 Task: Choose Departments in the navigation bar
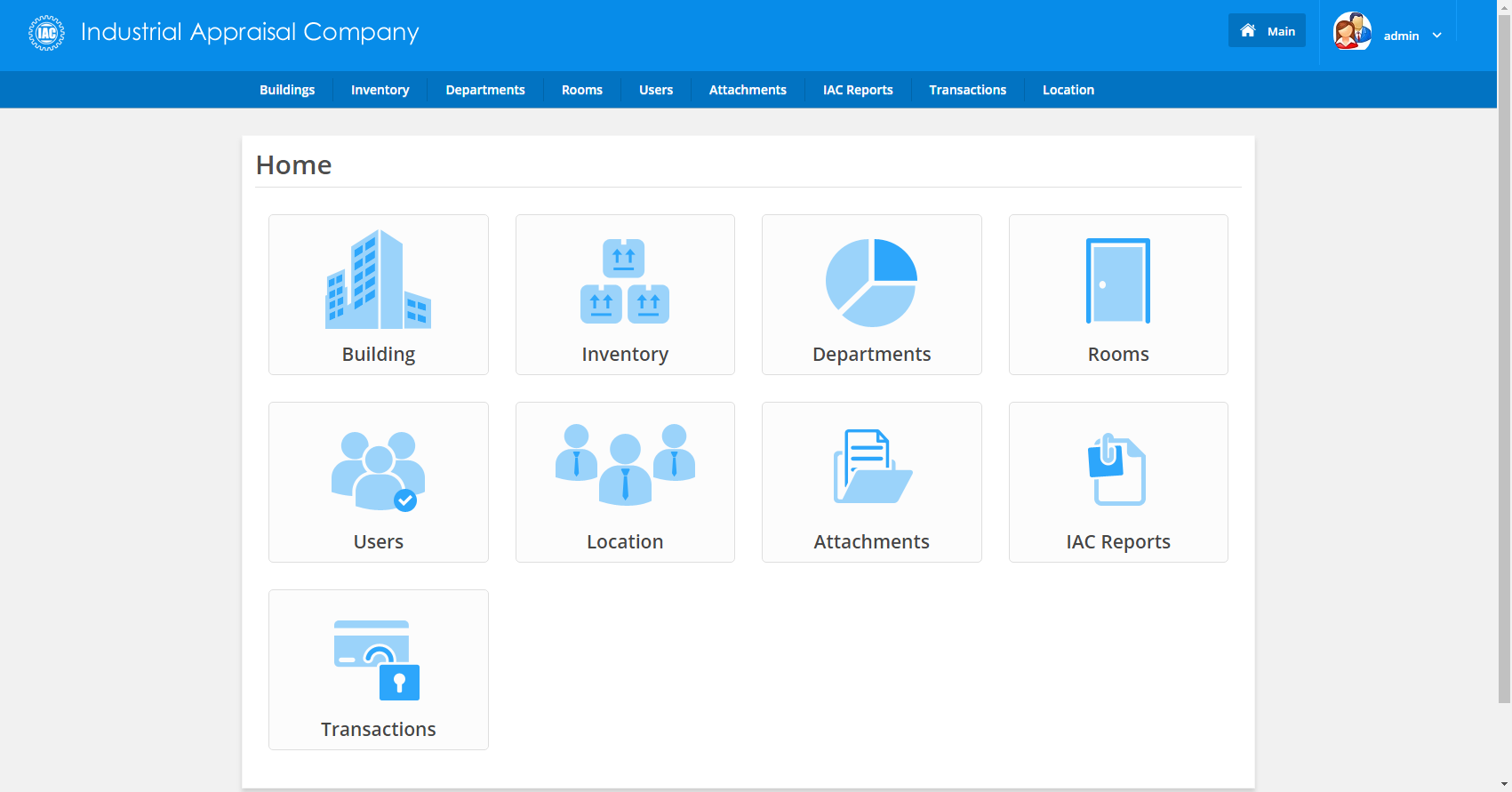pos(484,90)
